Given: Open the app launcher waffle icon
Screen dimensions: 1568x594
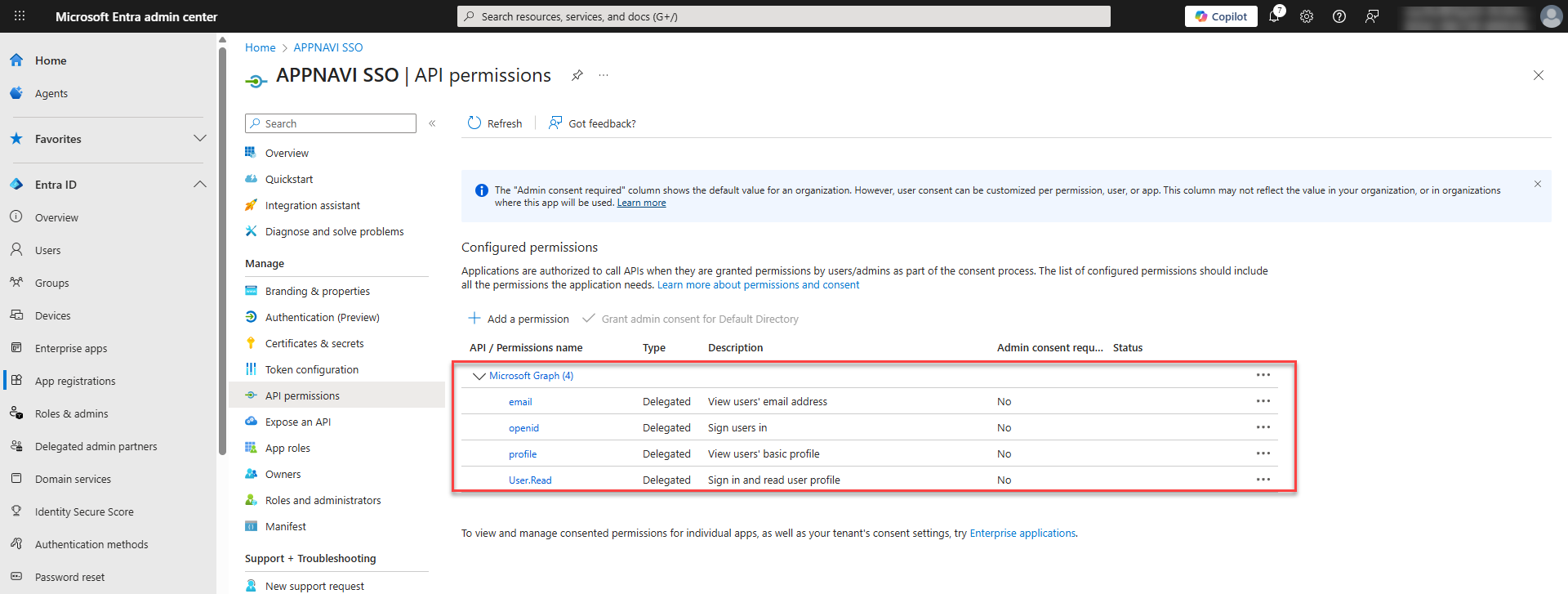Looking at the screenshot, I should 20,16.
